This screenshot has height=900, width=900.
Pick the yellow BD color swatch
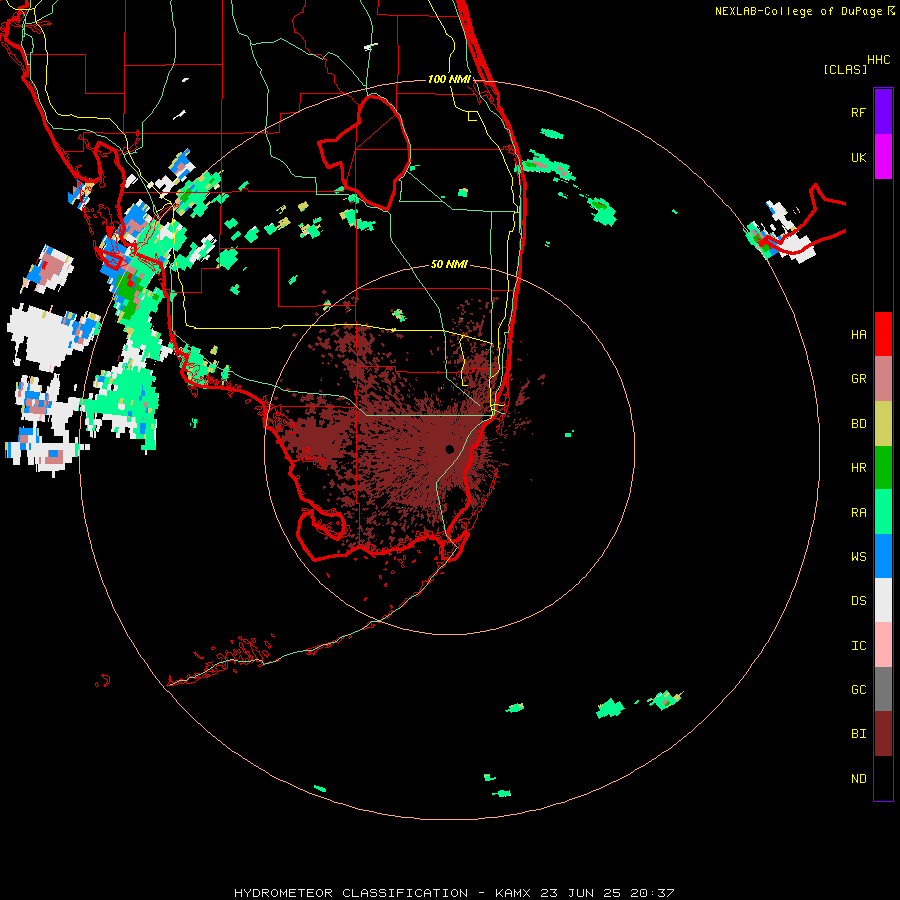883,424
